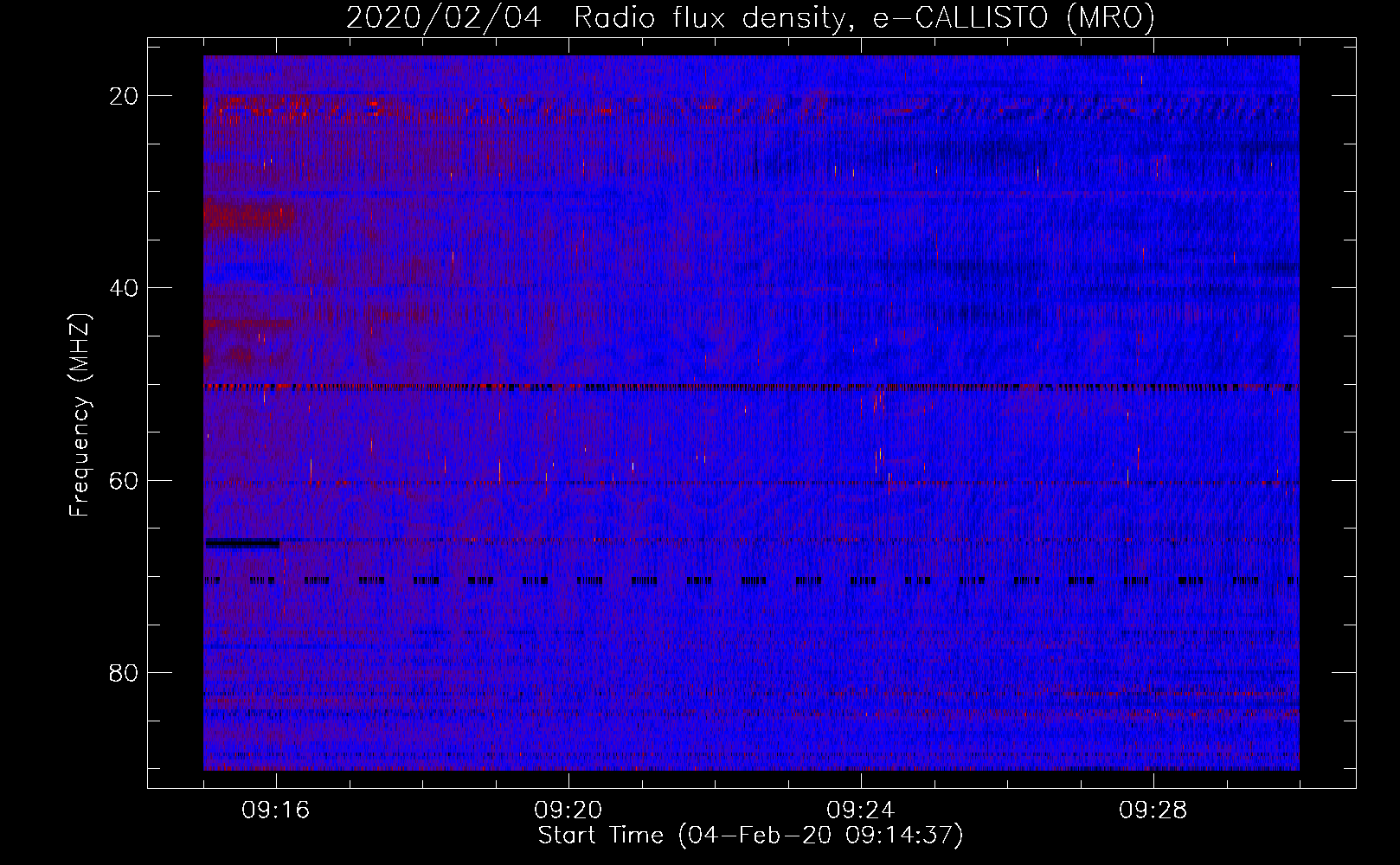Click the 20 MHz frequency tick label

tap(125, 96)
